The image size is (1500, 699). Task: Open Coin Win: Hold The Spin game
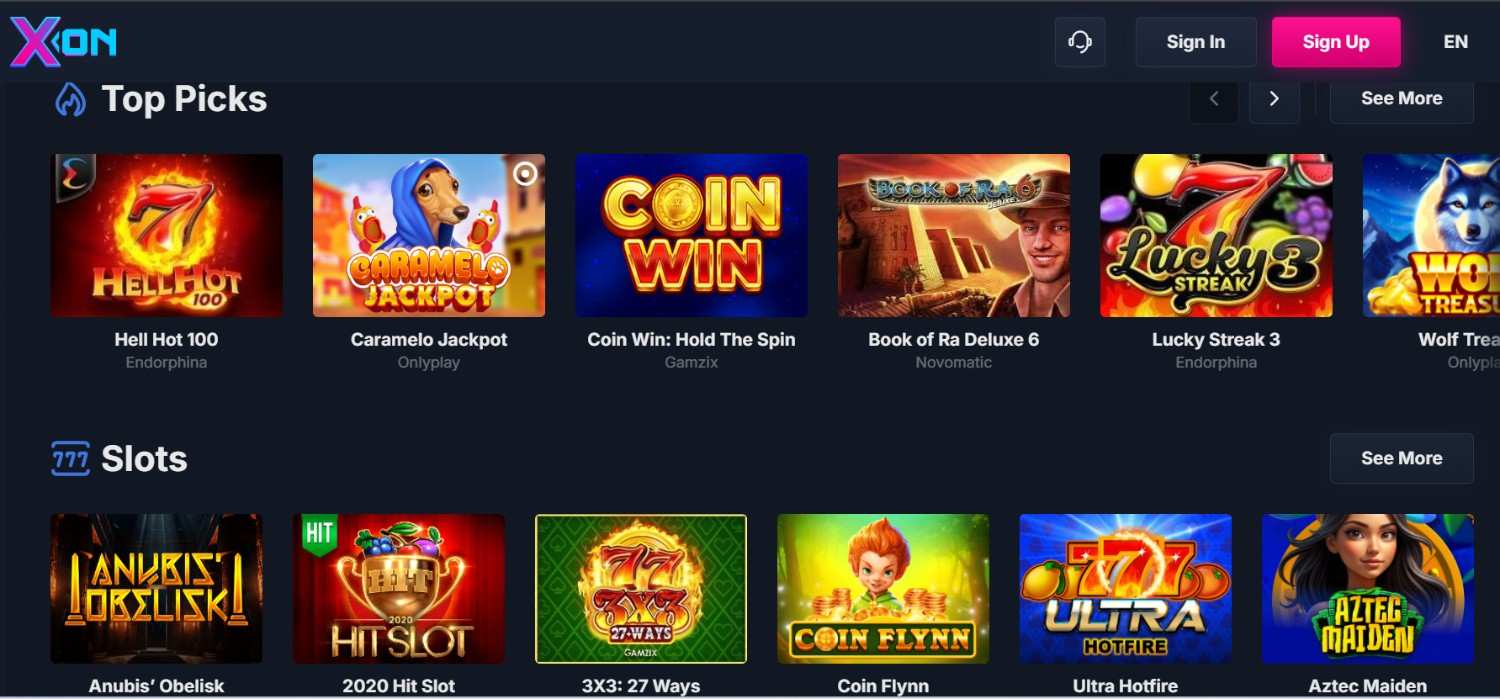[691, 235]
